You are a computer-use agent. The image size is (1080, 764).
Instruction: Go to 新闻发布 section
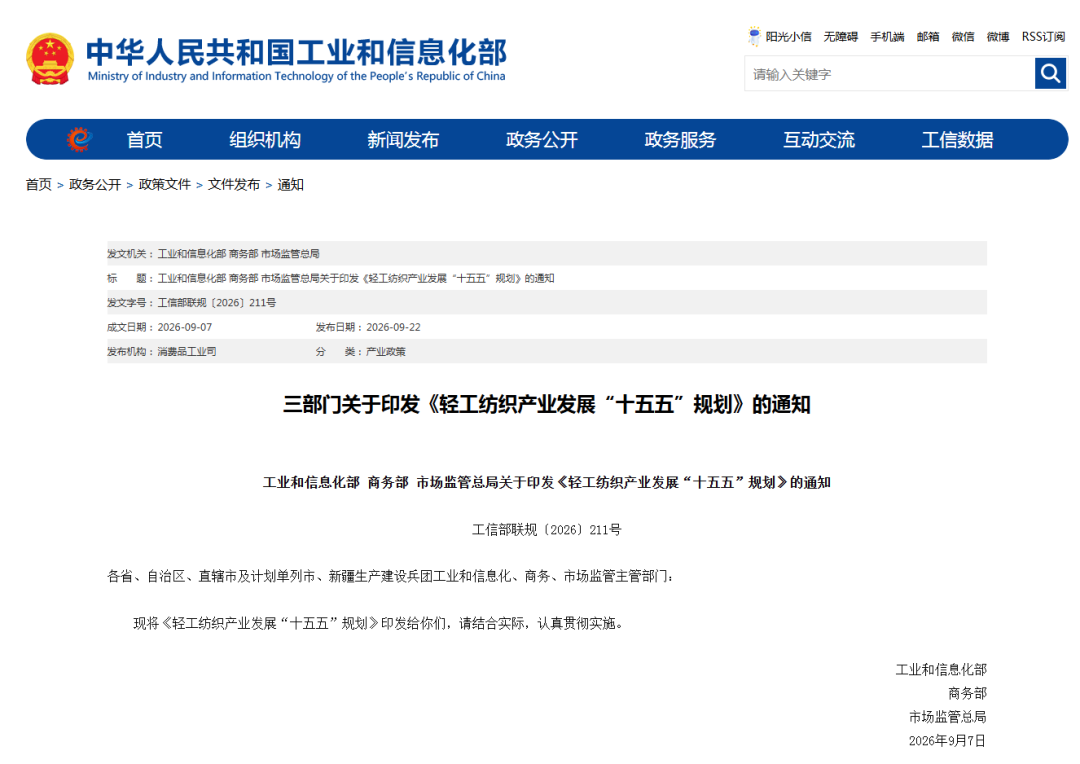point(403,140)
